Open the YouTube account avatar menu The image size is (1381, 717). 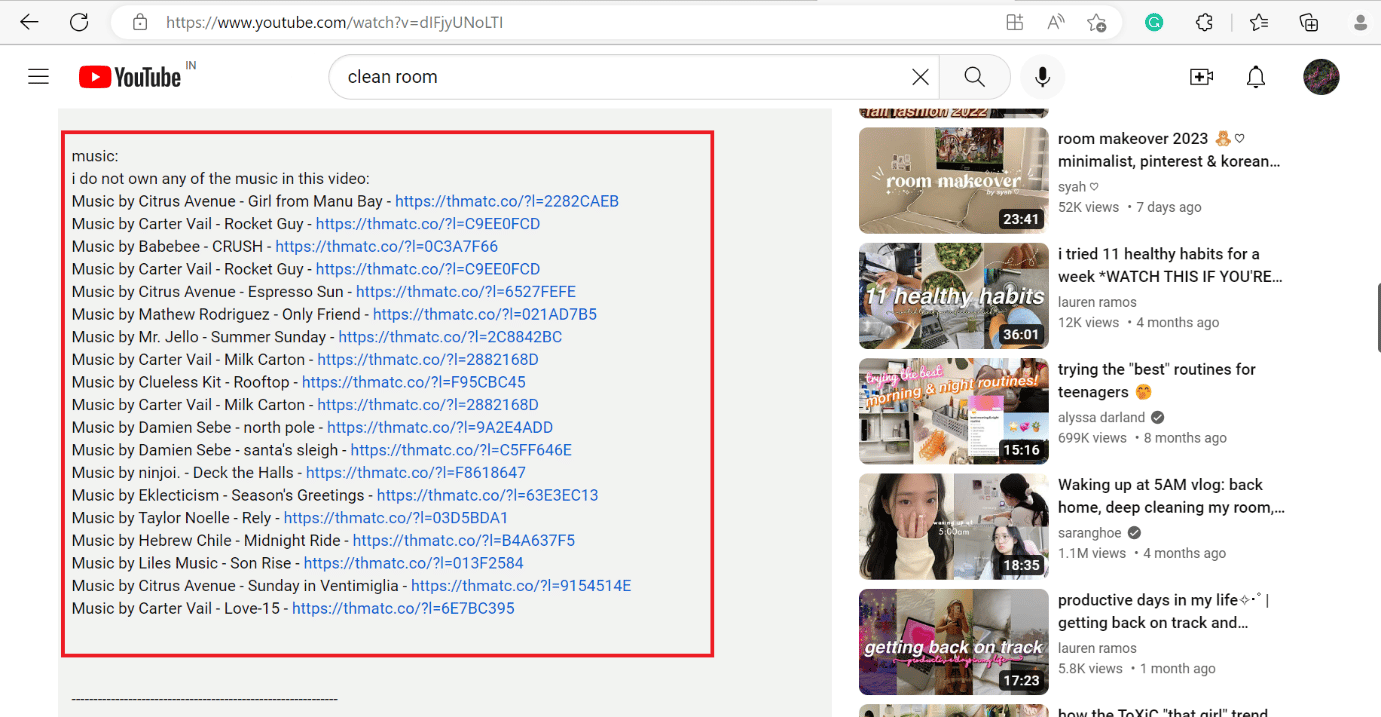coord(1321,77)
